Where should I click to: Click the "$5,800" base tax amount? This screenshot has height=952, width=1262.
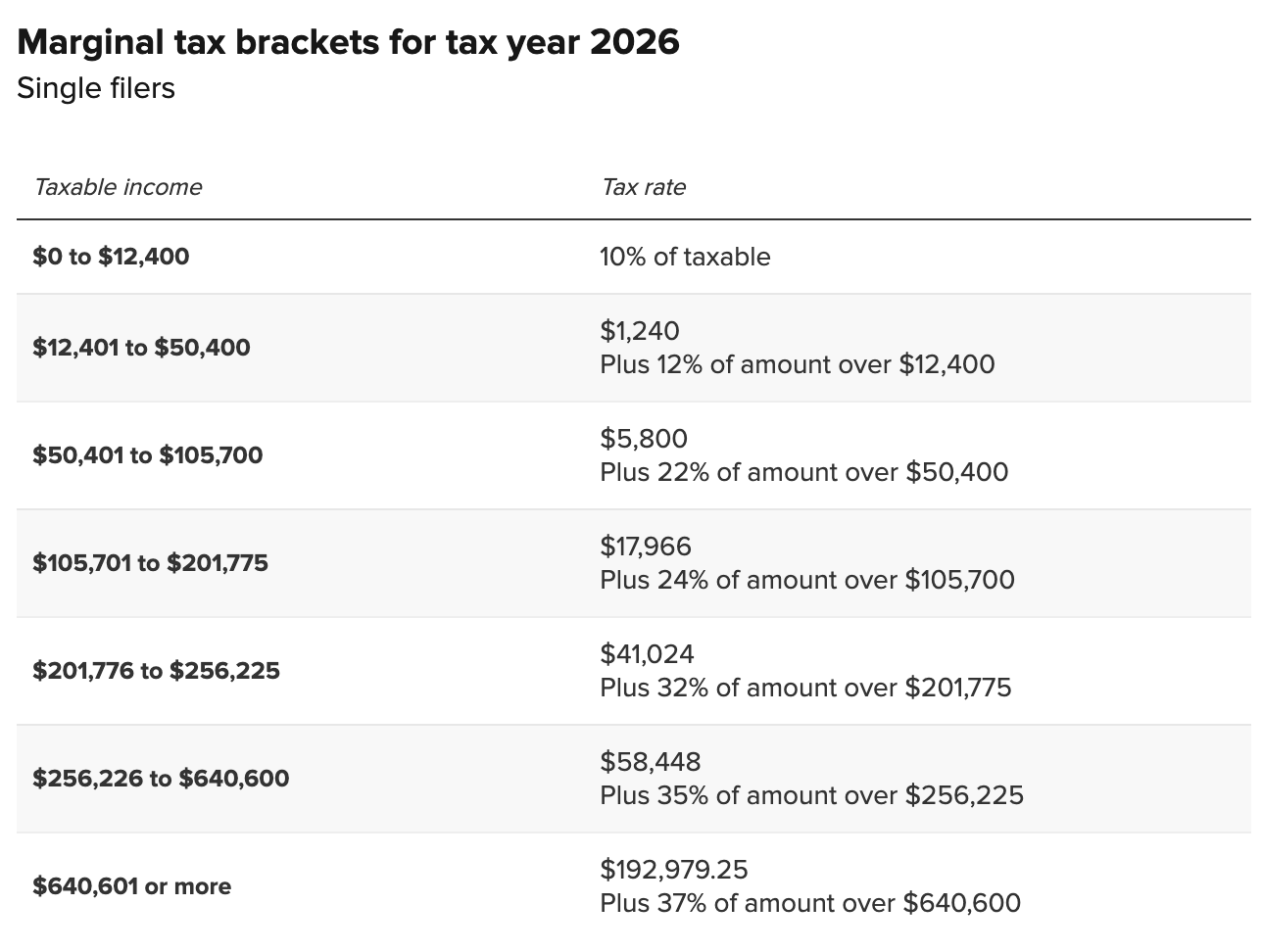644,439
